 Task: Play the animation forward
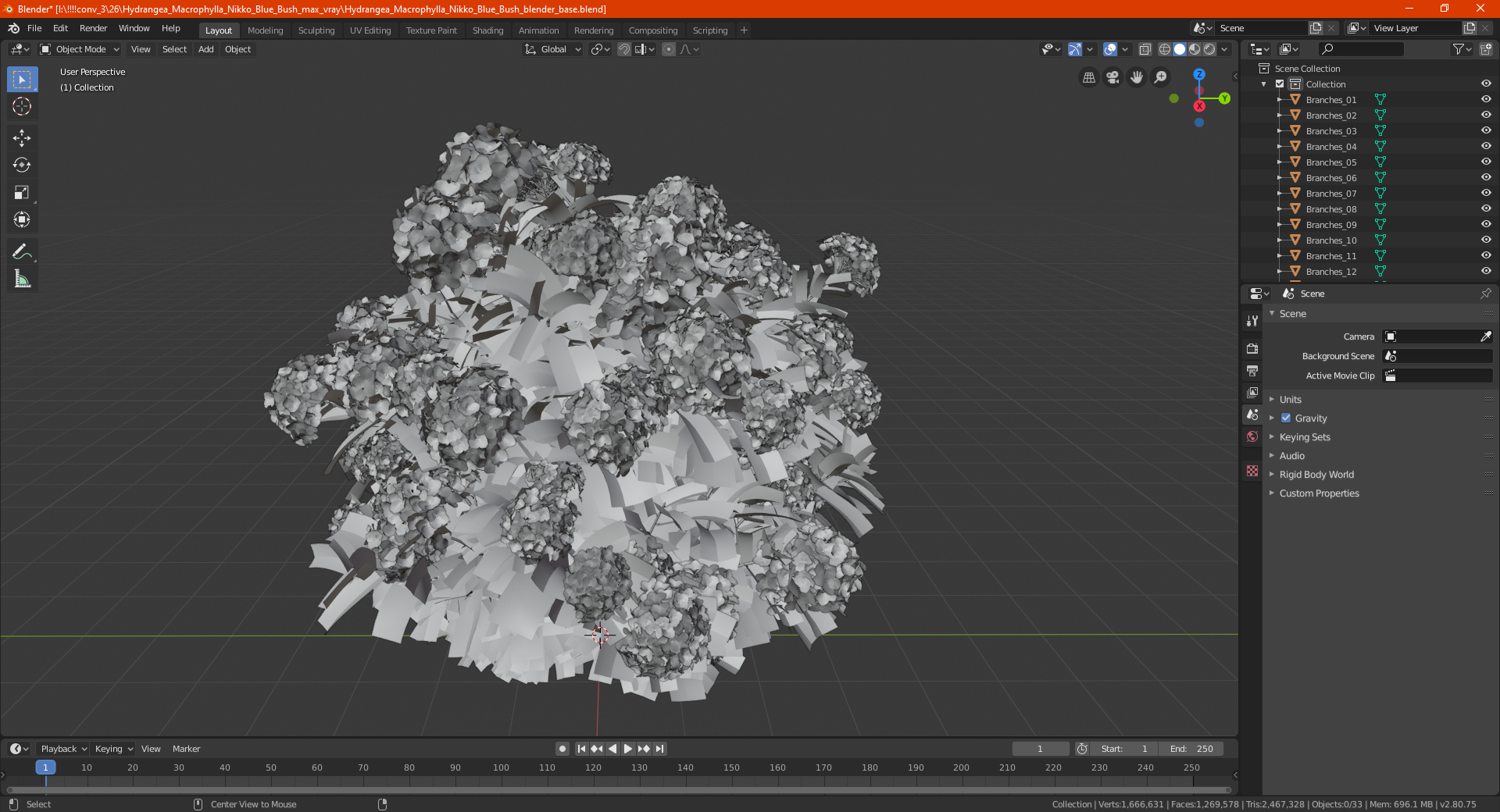click(628, 749)
